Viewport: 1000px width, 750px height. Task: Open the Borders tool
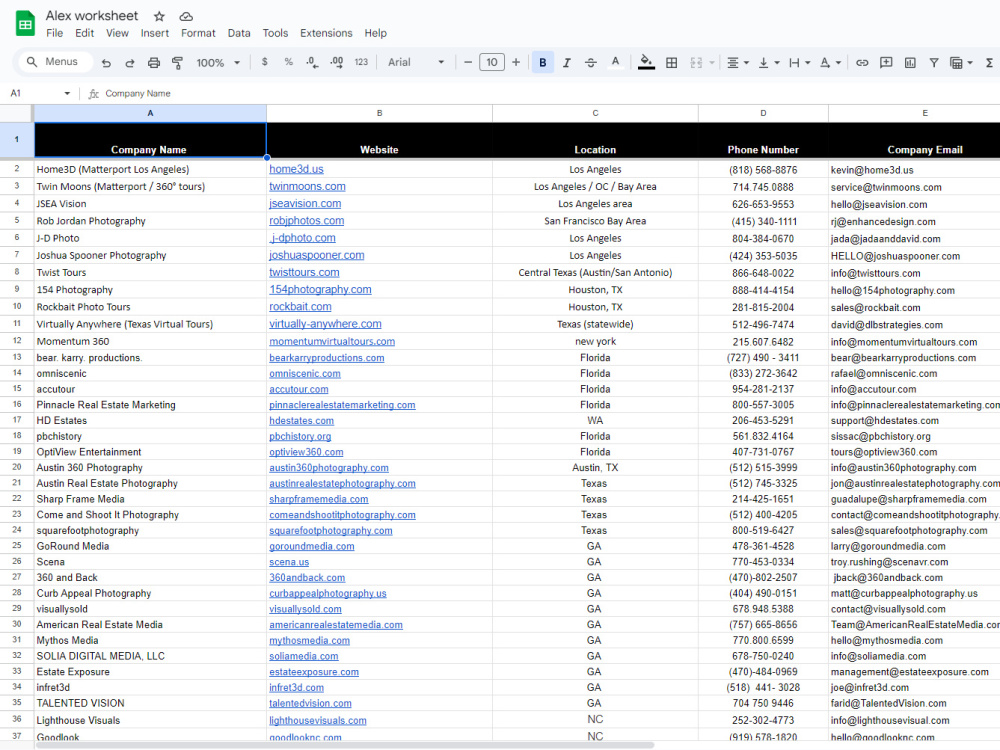(672, 62)
